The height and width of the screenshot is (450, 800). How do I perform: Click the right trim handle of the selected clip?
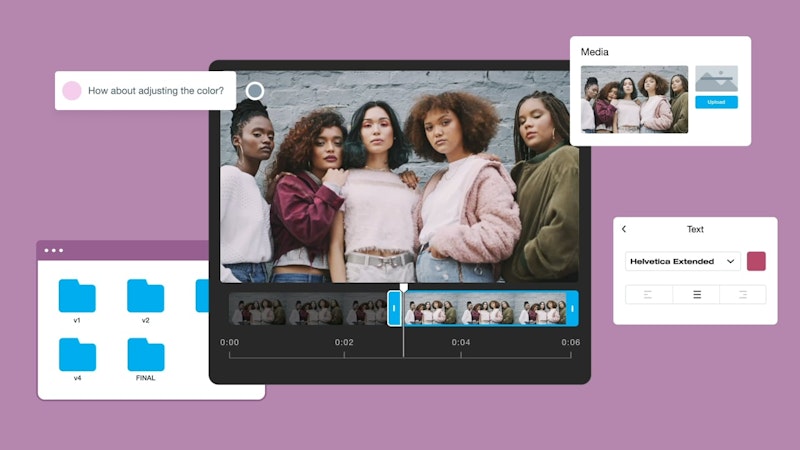(x=572, y=309)
